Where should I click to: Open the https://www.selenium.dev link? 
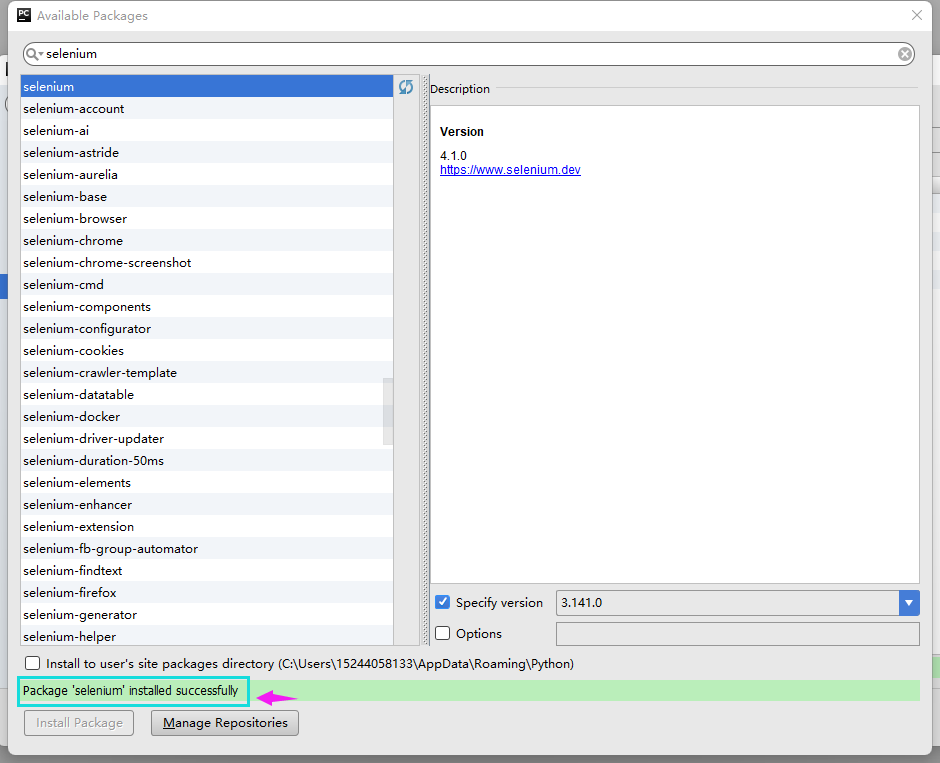click(510, 170)
